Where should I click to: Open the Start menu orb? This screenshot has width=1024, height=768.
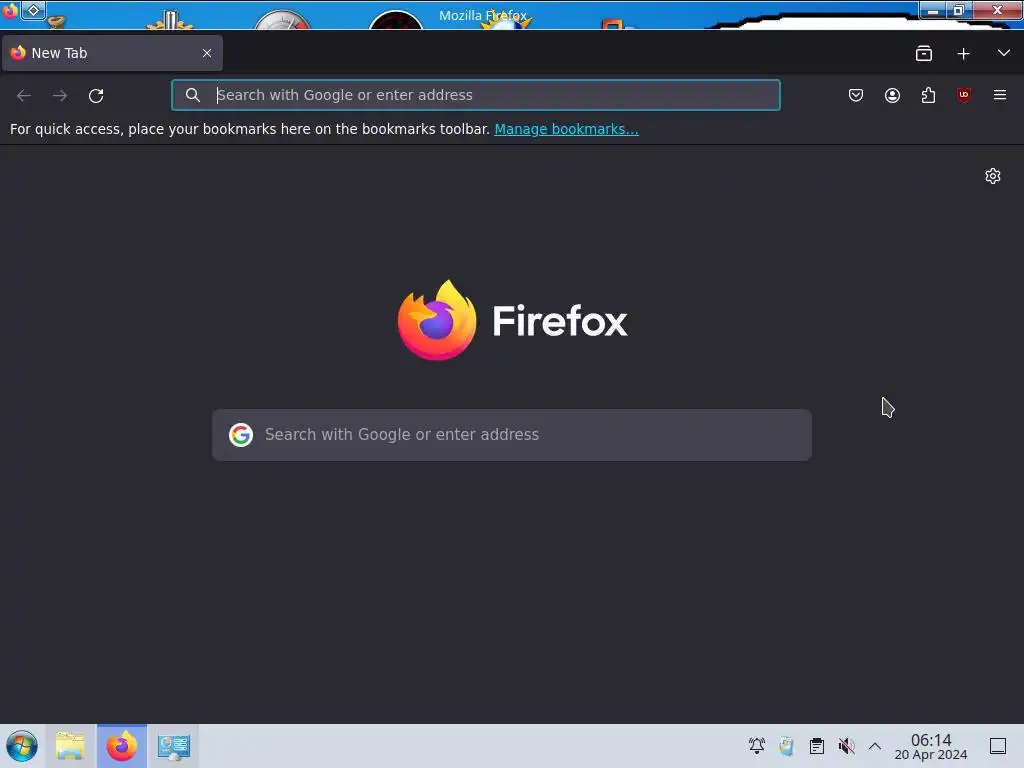[x=22, y=746]
